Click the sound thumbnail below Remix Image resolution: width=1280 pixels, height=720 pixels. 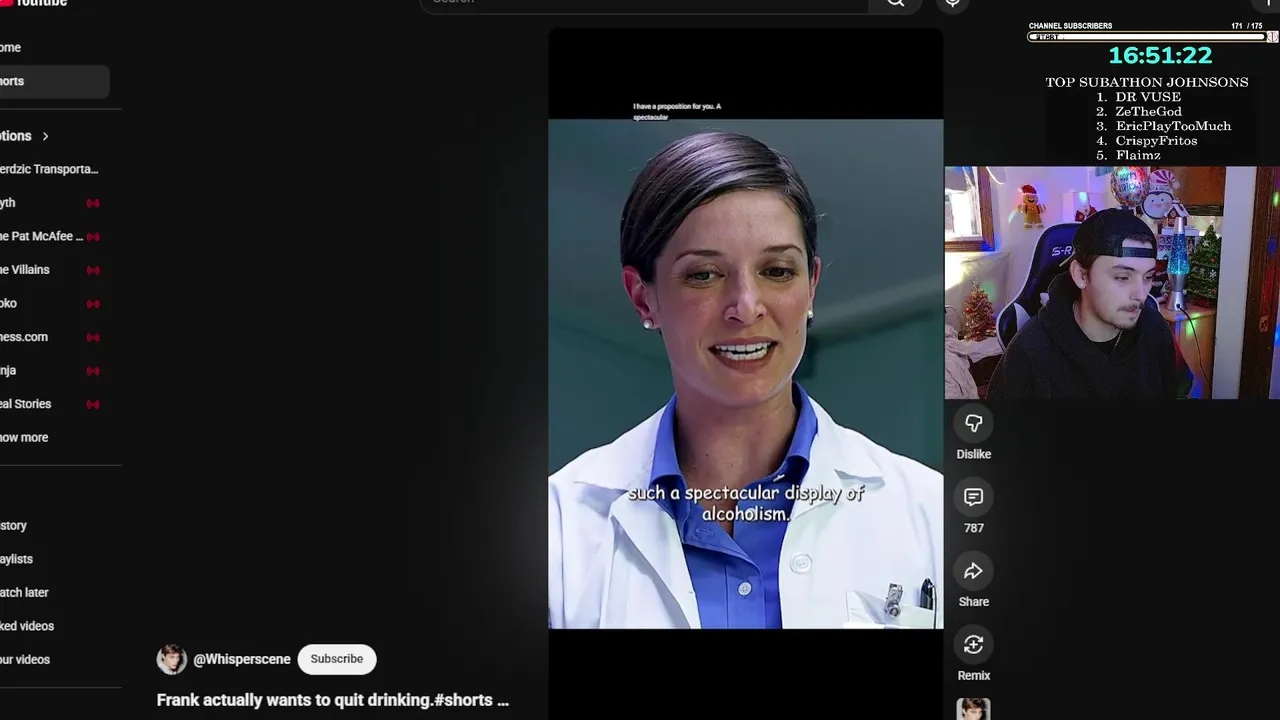[x=973, y=709]
